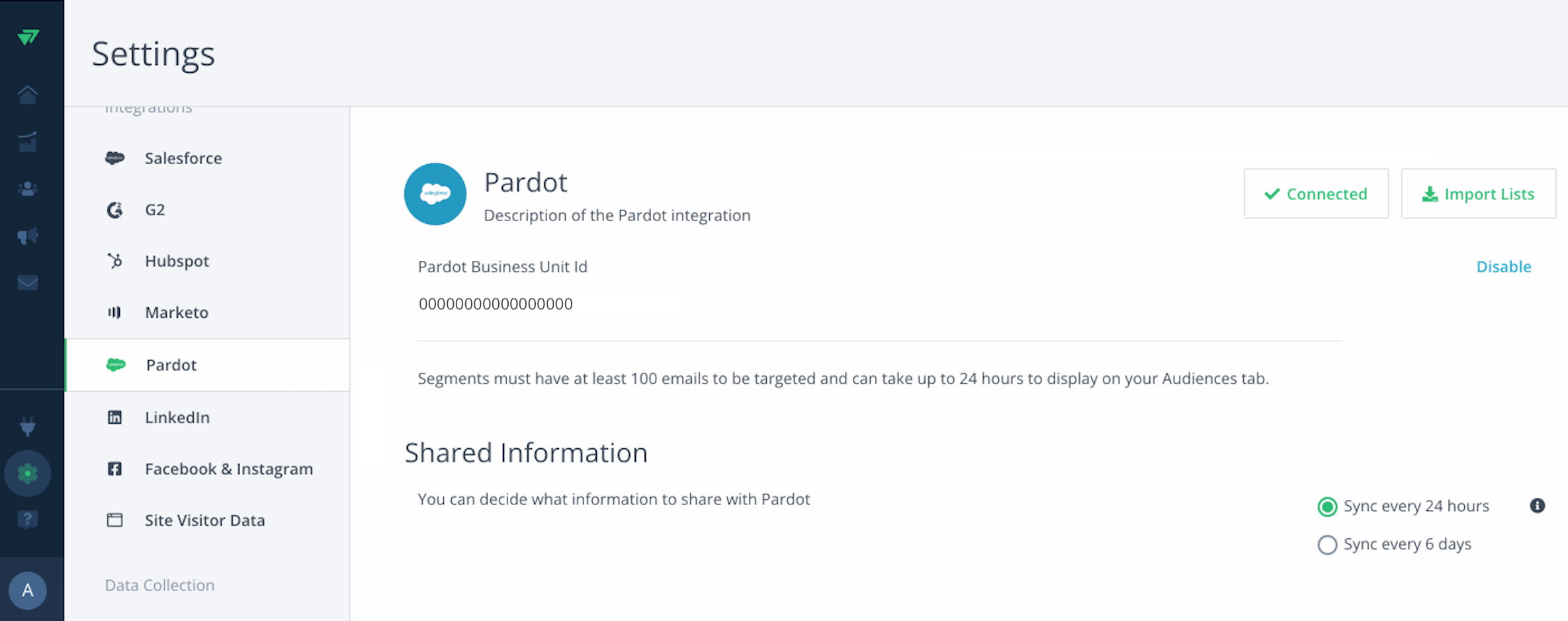Open the analytics chart icon in sidebar
This screenshot has width=1568, height=621.
point(27,142)
